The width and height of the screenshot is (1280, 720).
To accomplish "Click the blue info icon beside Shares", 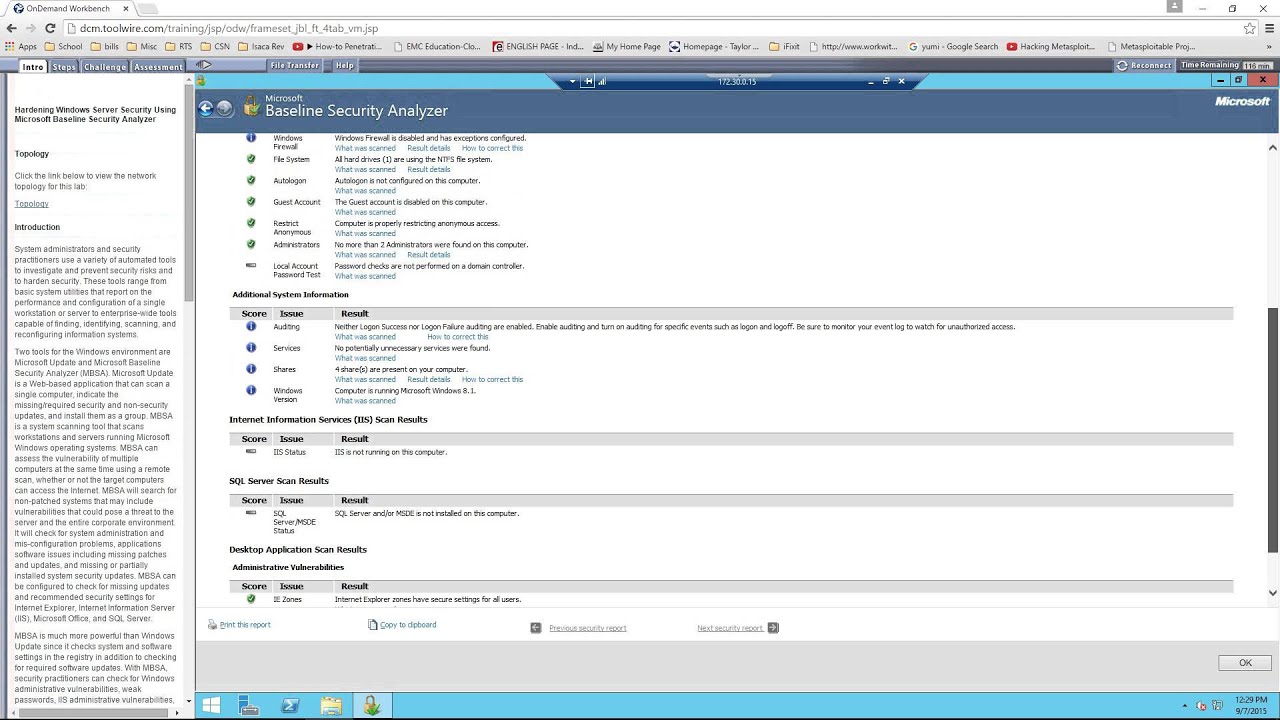I will (251, 369).
